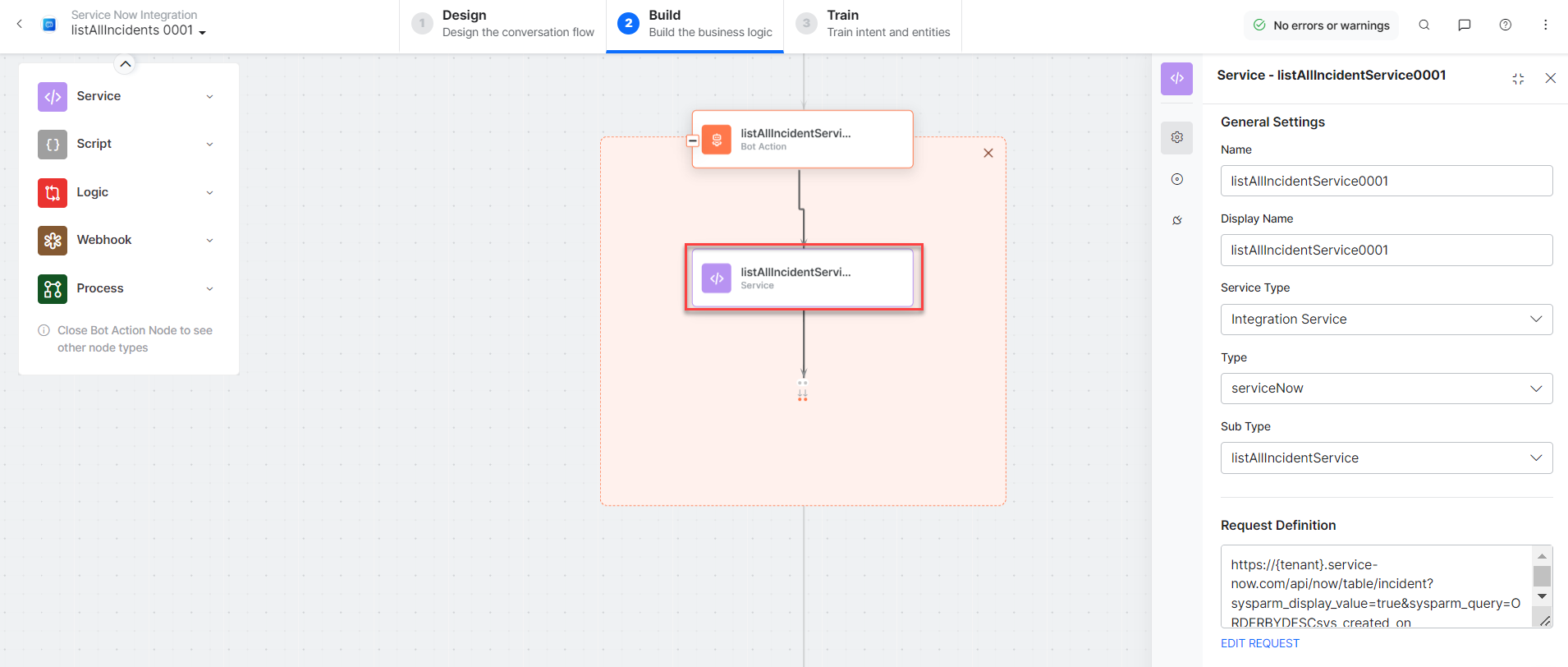The image size is (1568, 667).
Task: Open the chat bubble icon in header
Action: tap(1464, 25)
